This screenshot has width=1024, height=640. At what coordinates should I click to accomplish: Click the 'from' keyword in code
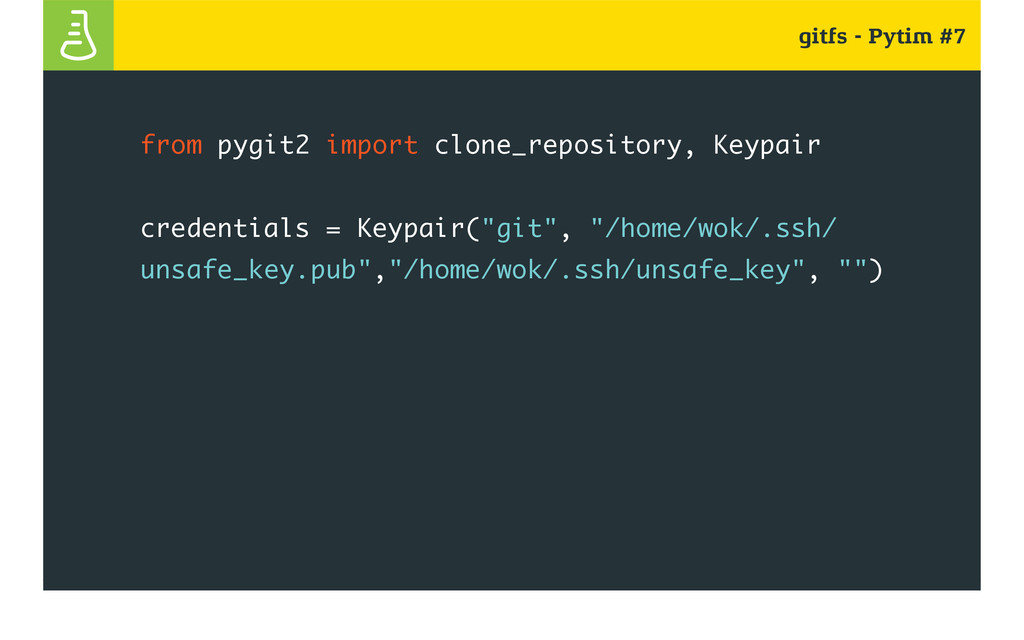(x=171, y=144)
